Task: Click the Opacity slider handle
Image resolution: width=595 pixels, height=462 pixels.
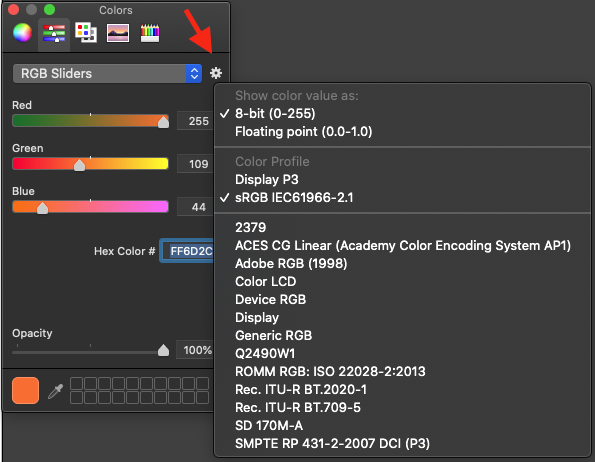Action: [163, 350]
